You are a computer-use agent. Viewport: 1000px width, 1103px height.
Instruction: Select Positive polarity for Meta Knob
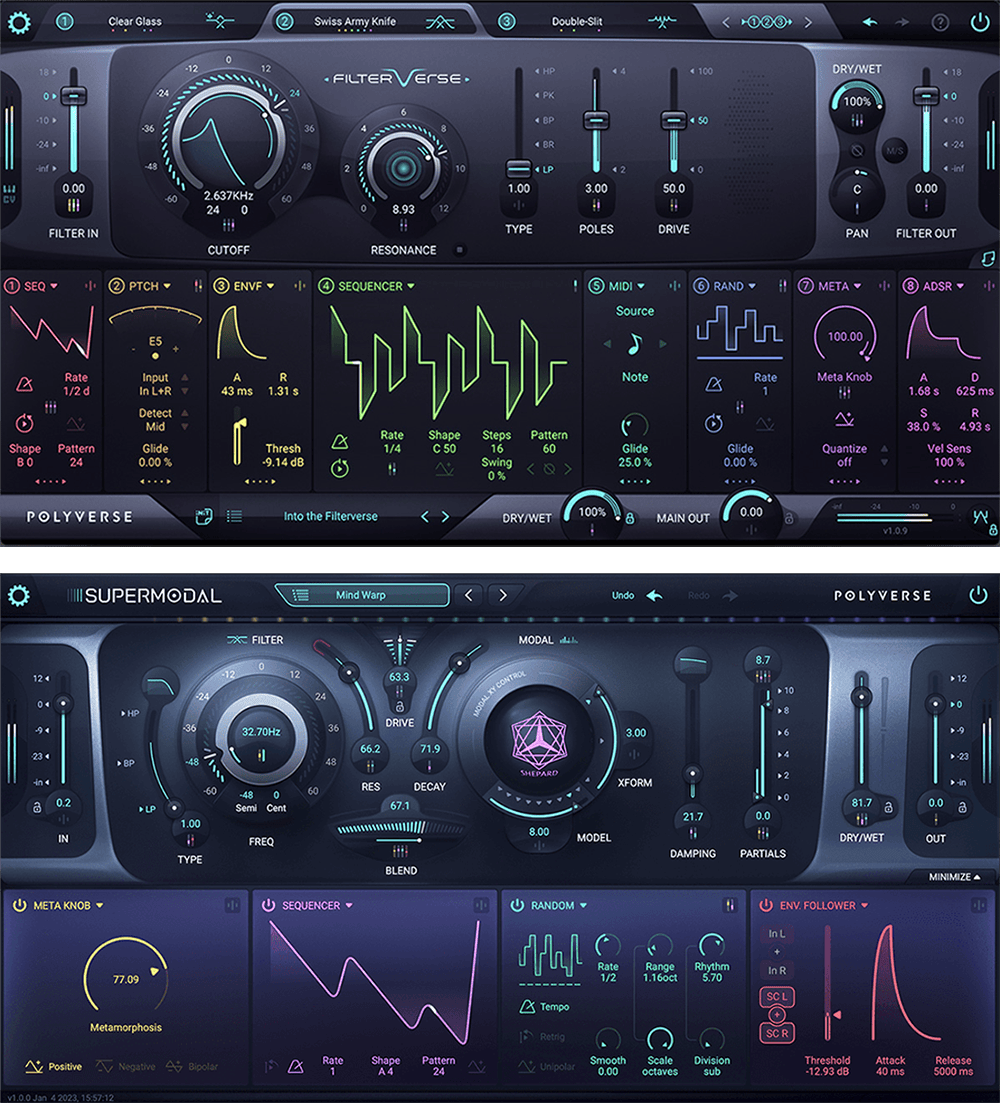[55, 1067]
